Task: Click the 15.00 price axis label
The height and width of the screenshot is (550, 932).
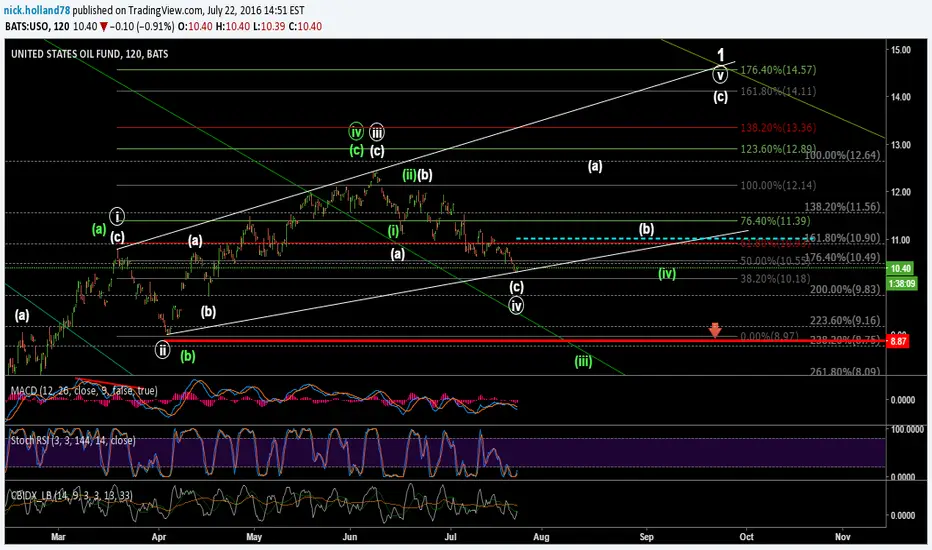Action: (x=900, y=50)
